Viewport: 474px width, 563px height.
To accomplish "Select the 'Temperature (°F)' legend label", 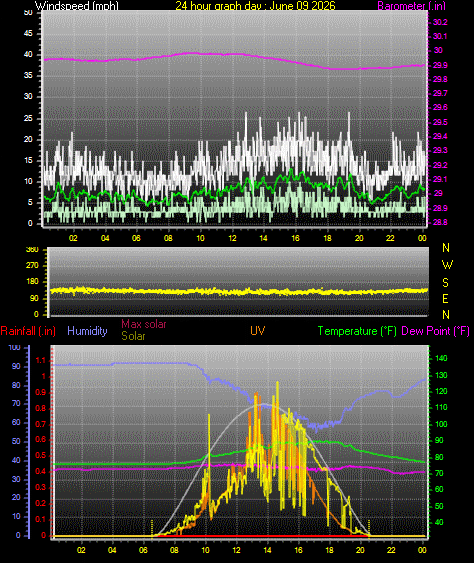I will click(x=357, y=331).
